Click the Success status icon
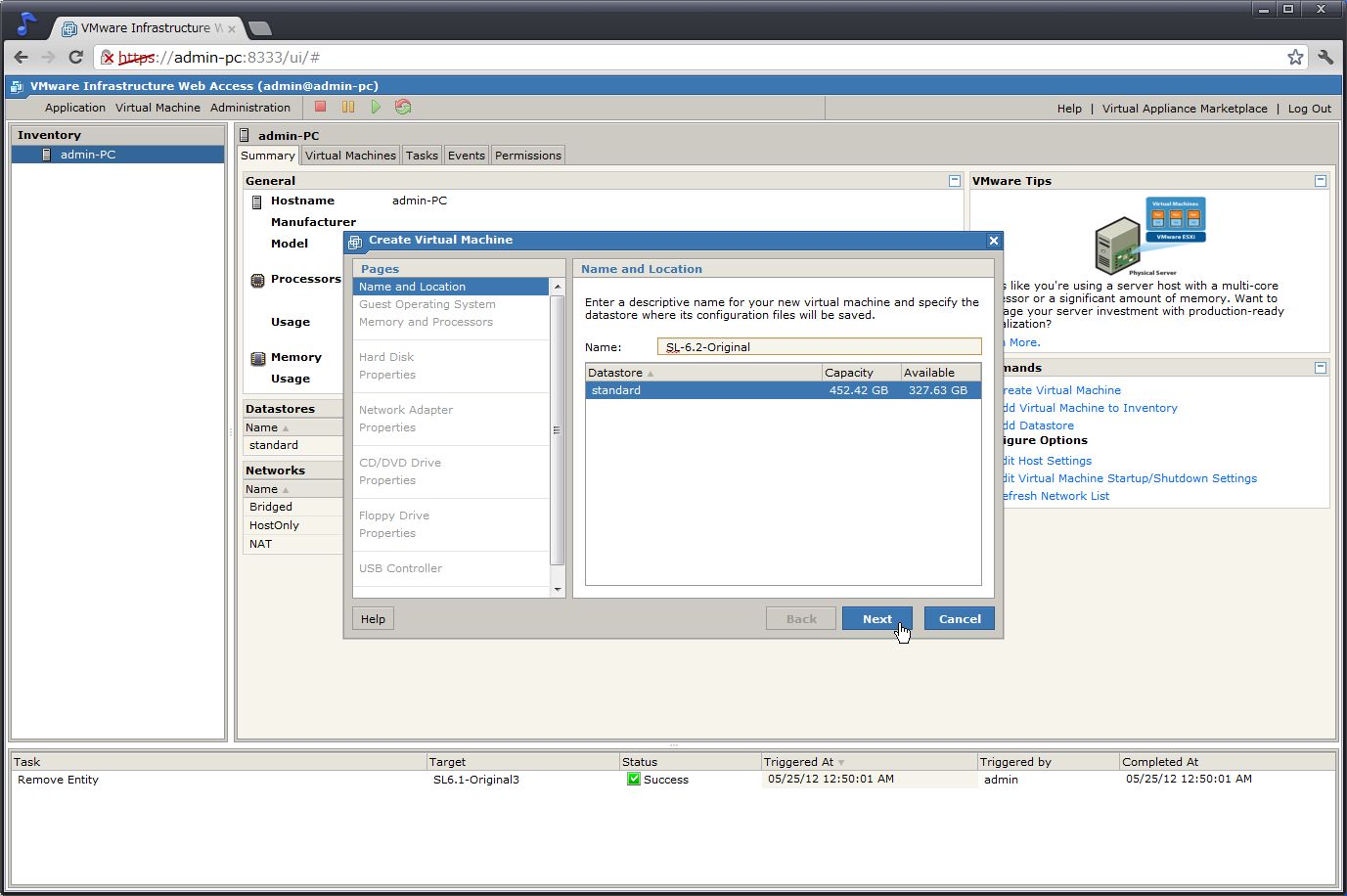 point(634,780)
